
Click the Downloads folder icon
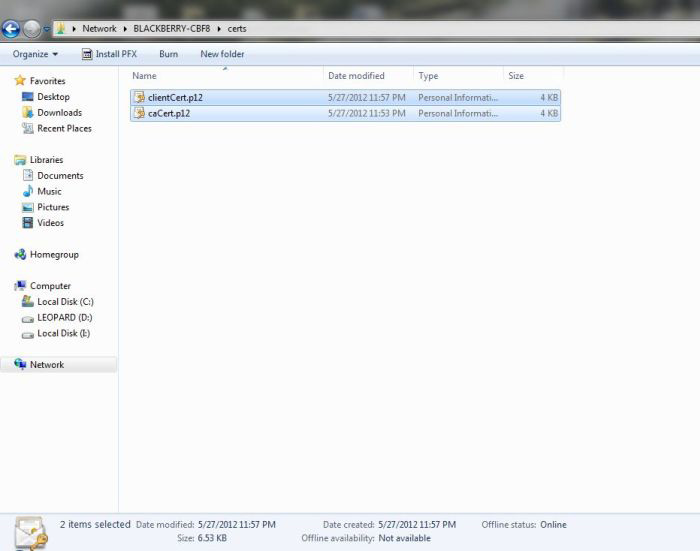click(x=28, y=112)
